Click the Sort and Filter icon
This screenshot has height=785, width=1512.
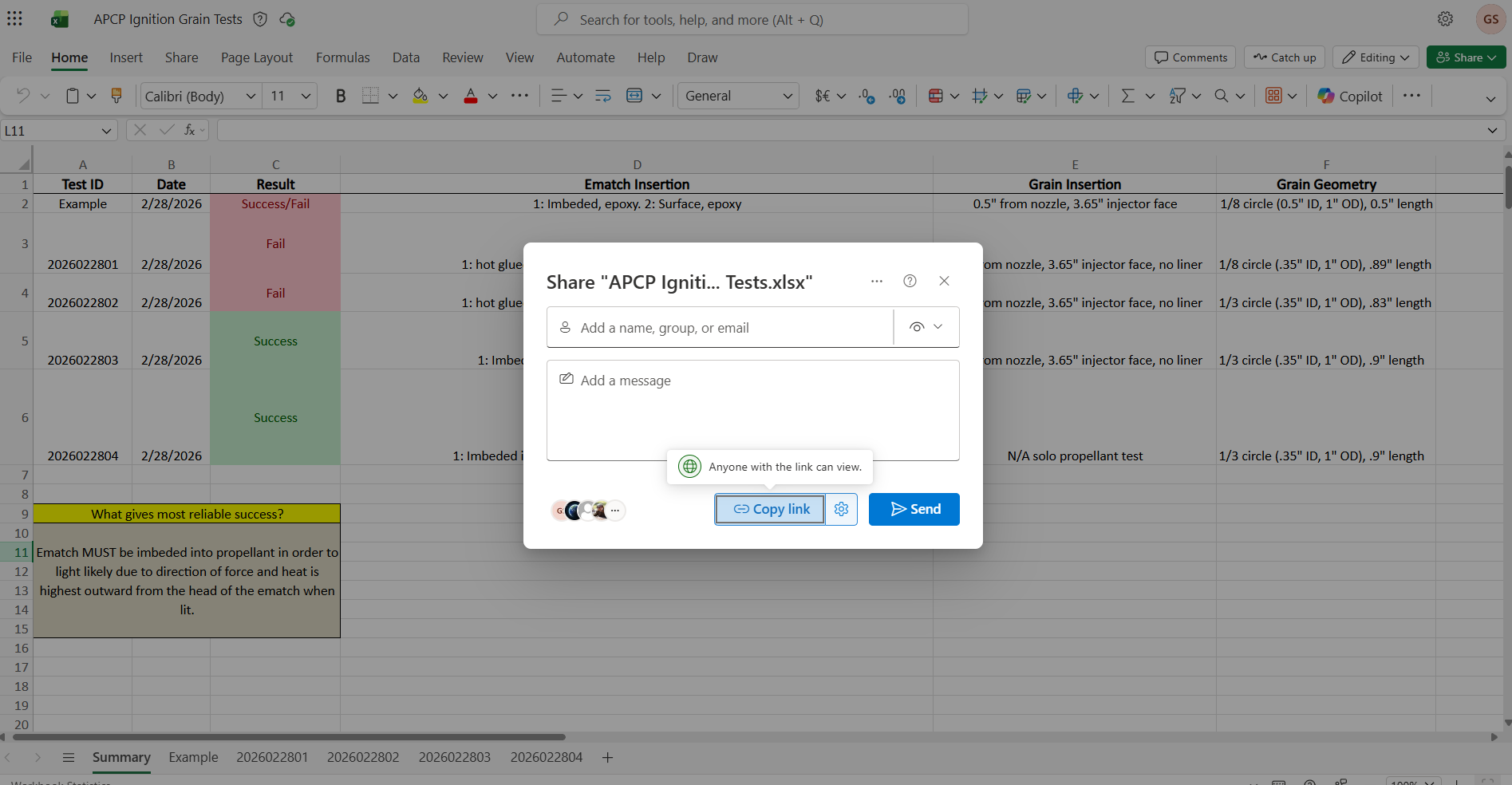pyautogui.click(x=1177, y=96)
